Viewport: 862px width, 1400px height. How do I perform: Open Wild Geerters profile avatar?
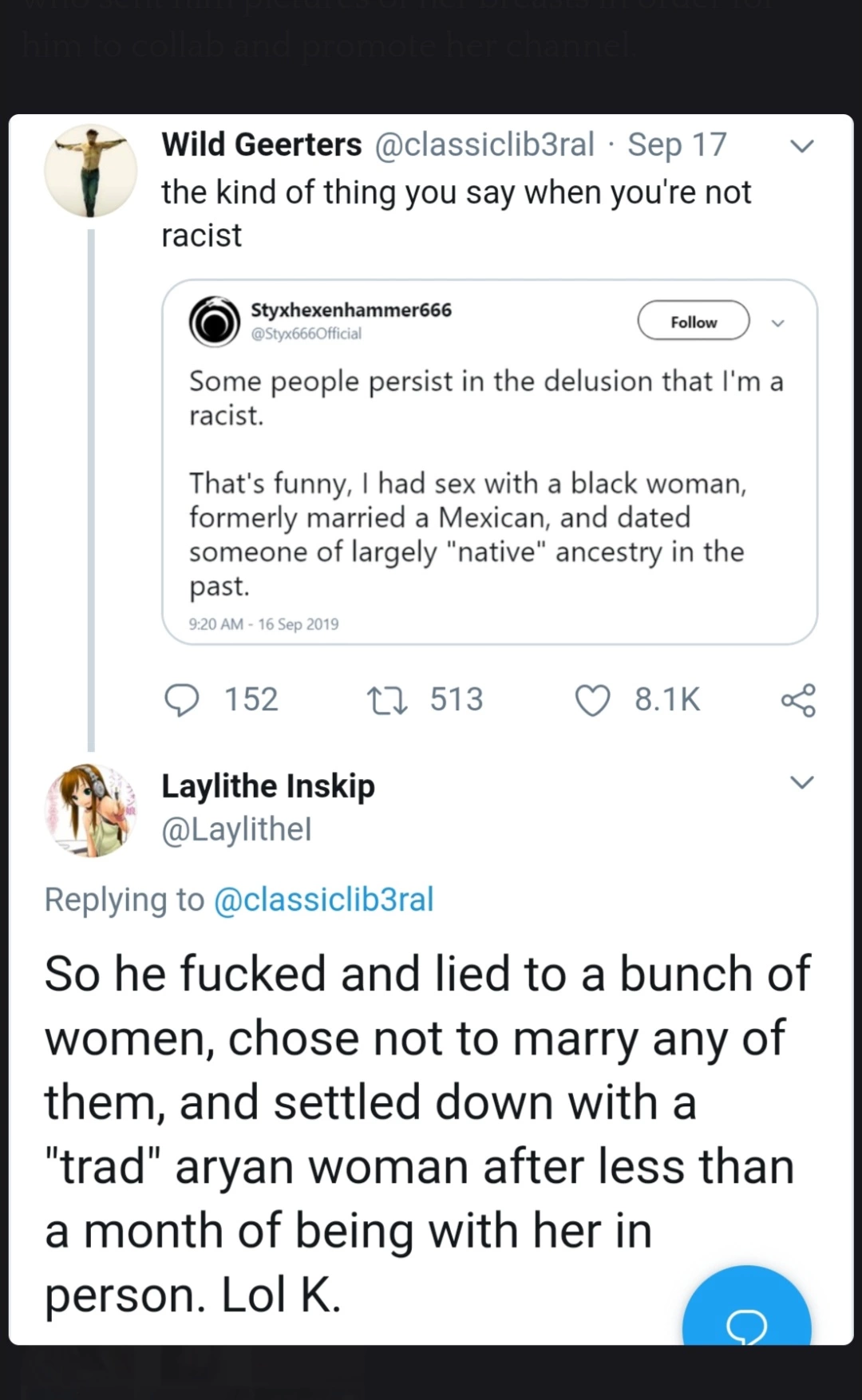pos(90,171)
